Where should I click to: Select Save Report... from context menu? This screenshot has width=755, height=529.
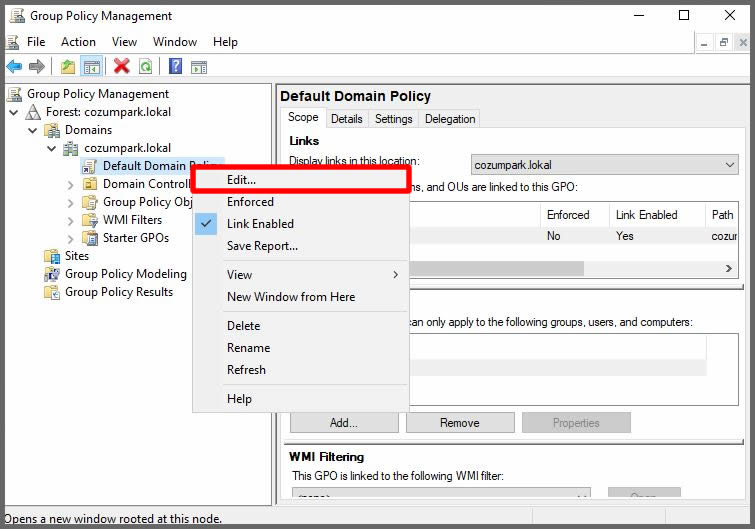301,246
